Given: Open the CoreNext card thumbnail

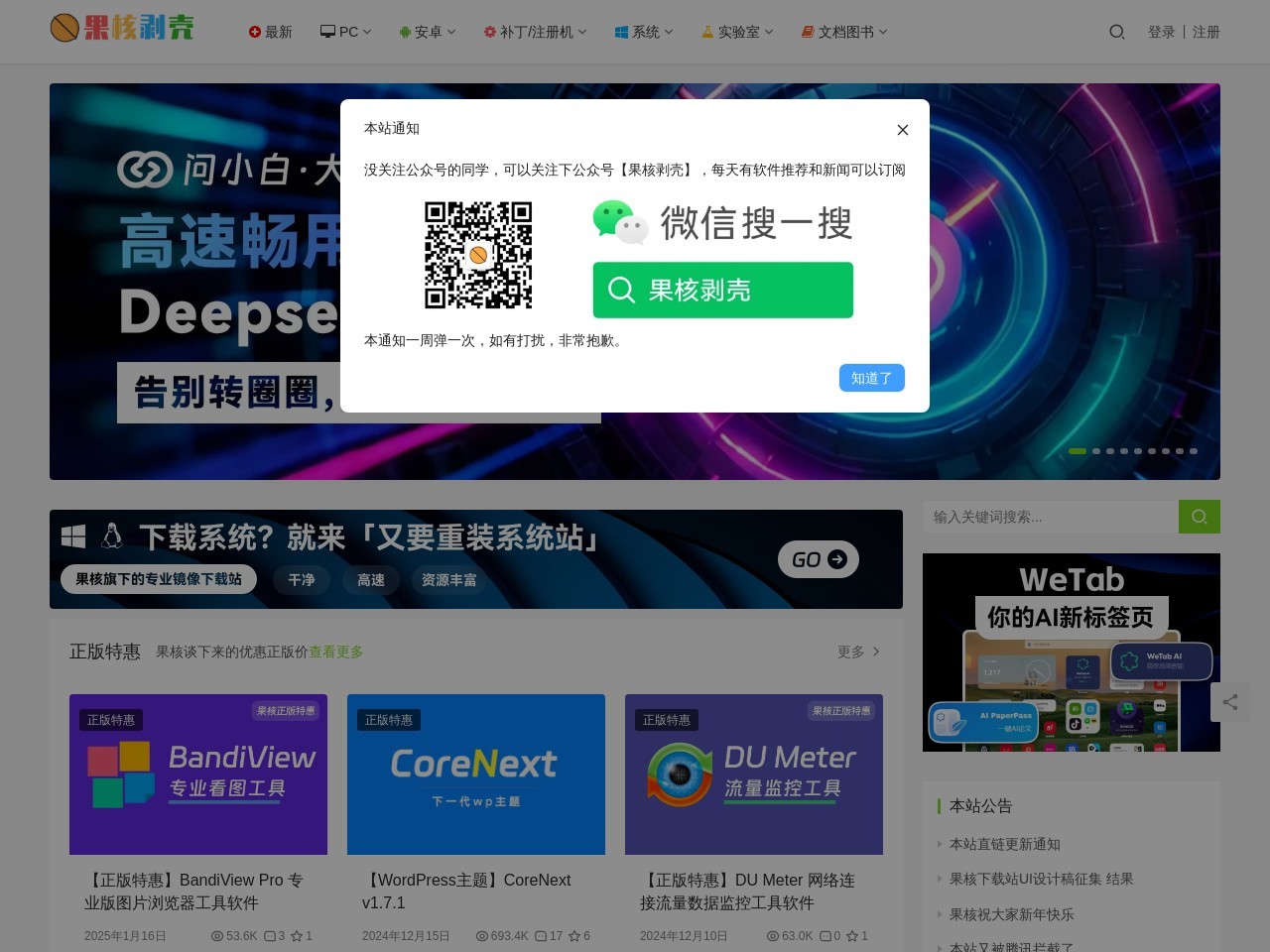Looking at the screenshot, I should click(x=476, y=774).
